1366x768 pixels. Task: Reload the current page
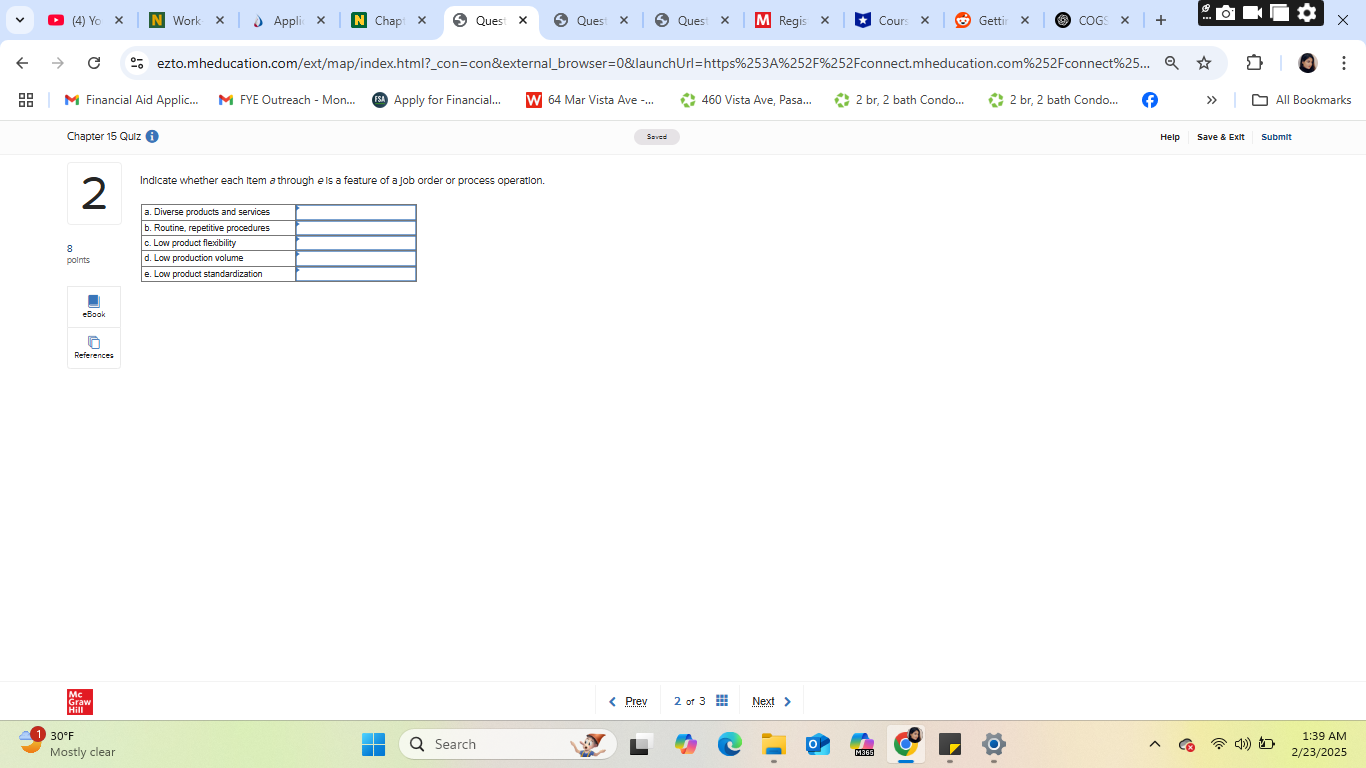pyautogui.click(x=94, y=63)
